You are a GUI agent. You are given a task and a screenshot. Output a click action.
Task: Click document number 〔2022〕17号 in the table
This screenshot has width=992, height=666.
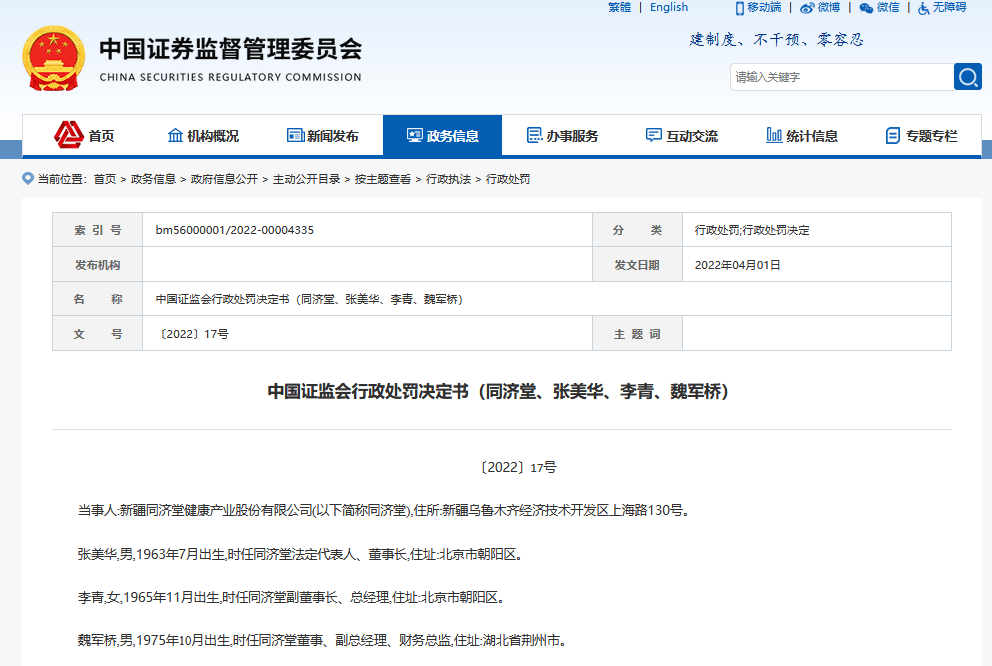(x=193, y=334)
